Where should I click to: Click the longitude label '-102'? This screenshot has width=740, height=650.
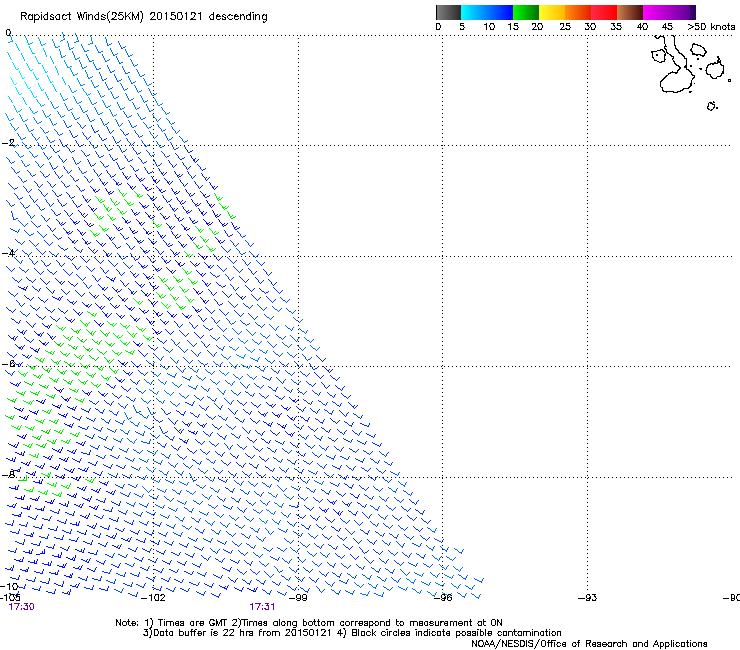(153, 598)
